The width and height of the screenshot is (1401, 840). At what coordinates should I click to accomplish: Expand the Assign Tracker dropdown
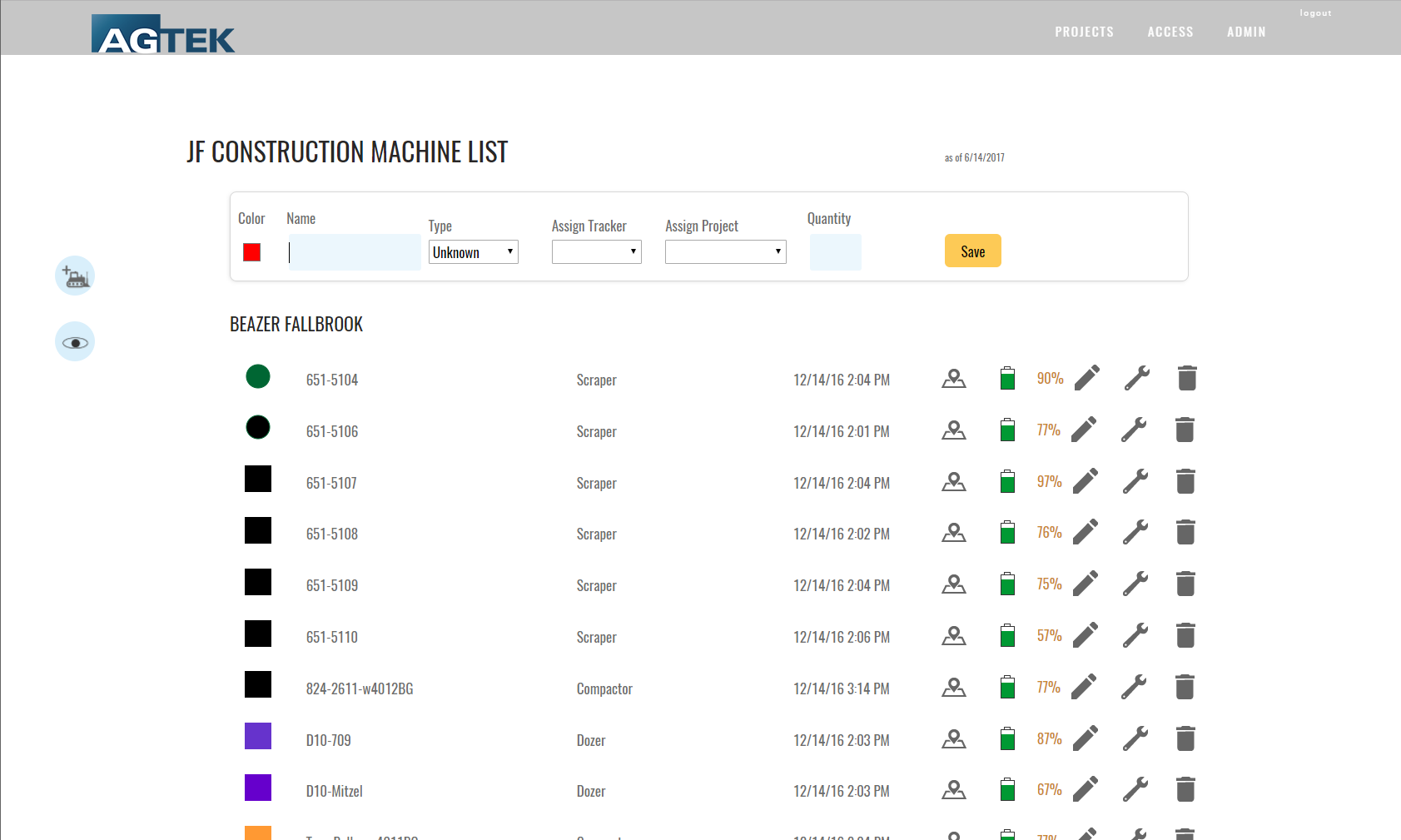click(x=596, y=252)
